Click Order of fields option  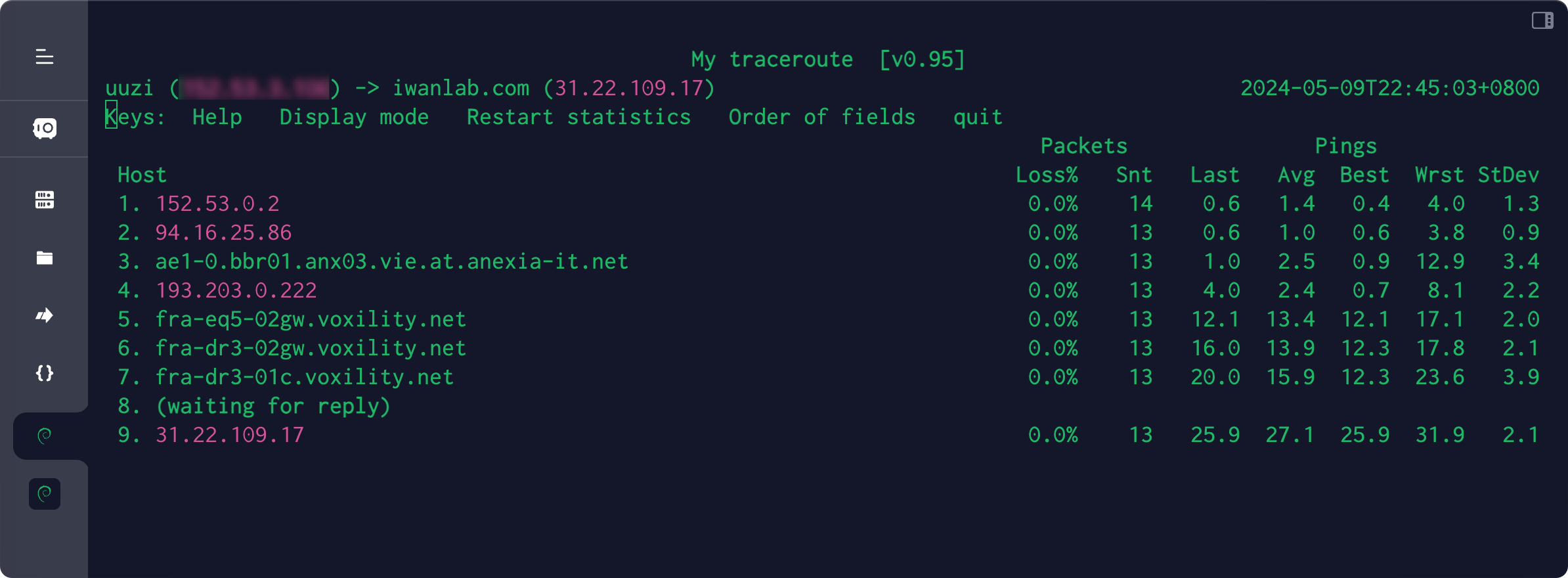(x=821, y=117)
